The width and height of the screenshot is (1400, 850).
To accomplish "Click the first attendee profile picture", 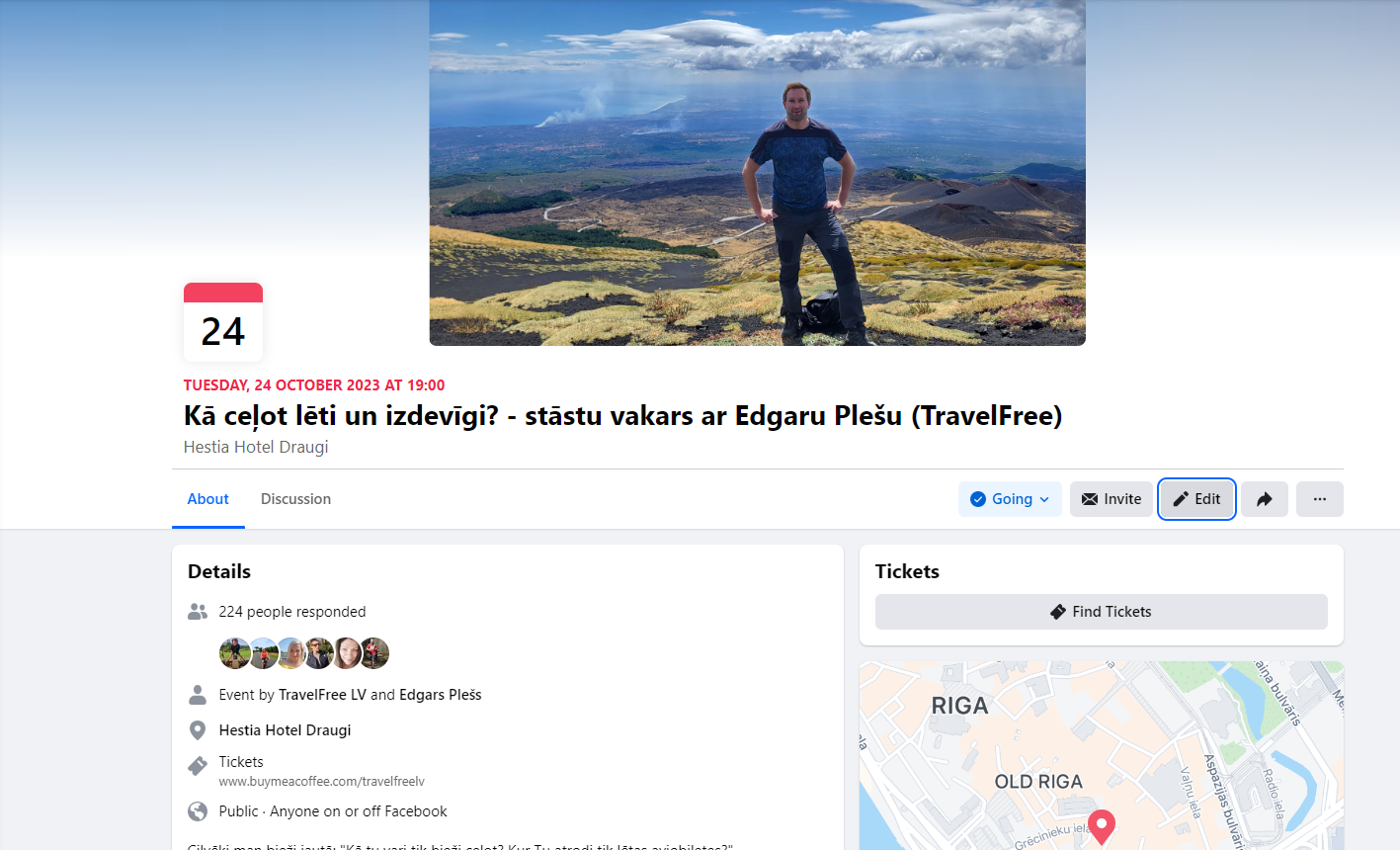I will pos(235,653).
